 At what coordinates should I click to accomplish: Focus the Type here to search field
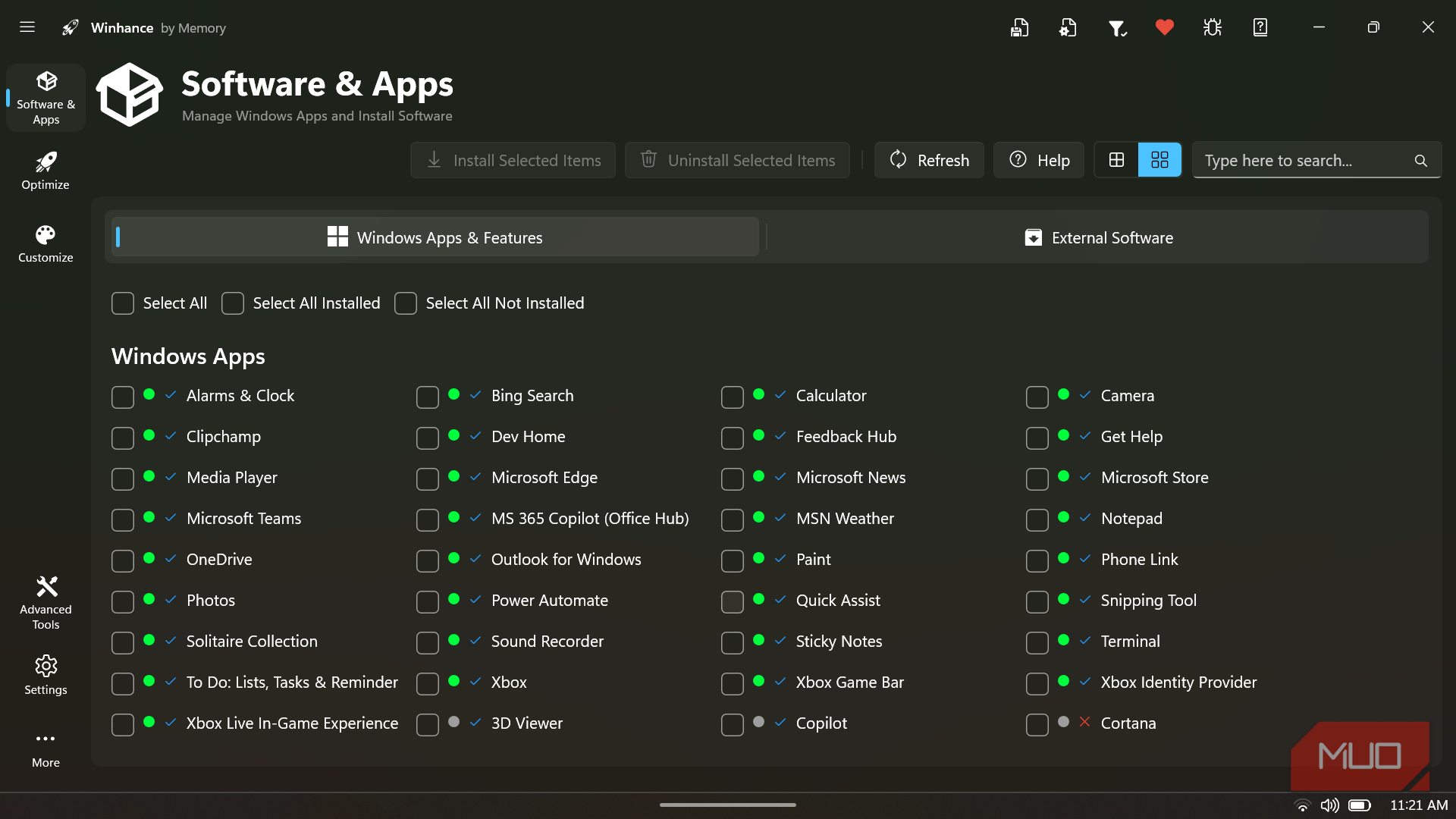click(1316, 160)
